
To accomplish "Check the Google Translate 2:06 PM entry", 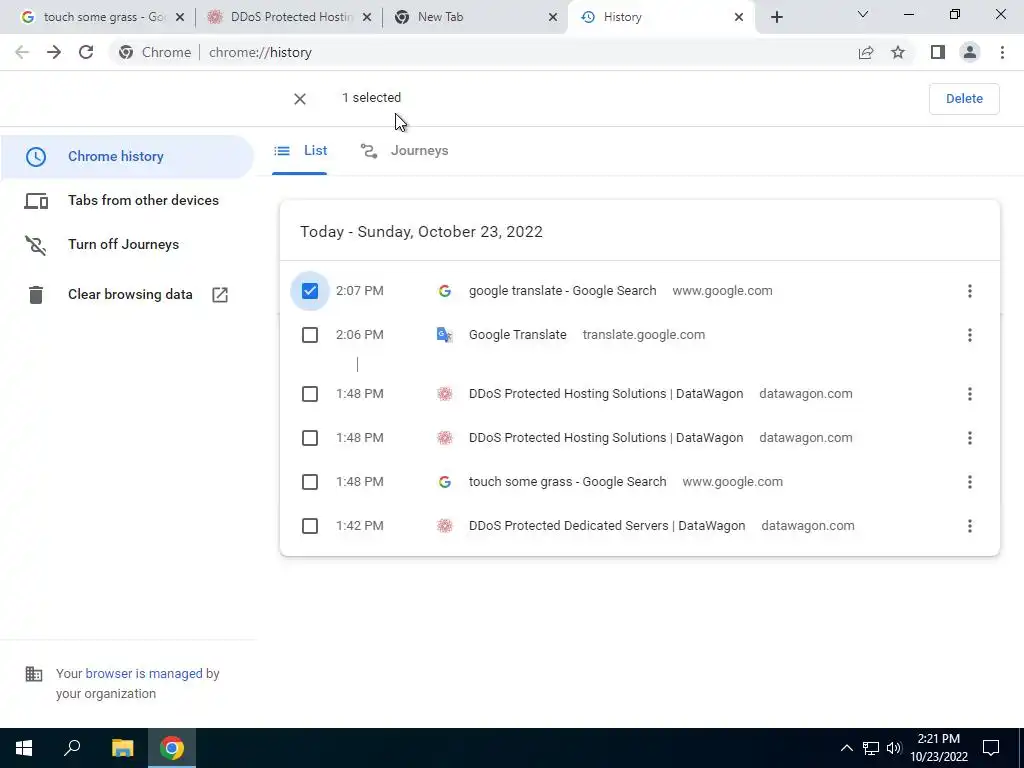I will (x=310, y=335).
